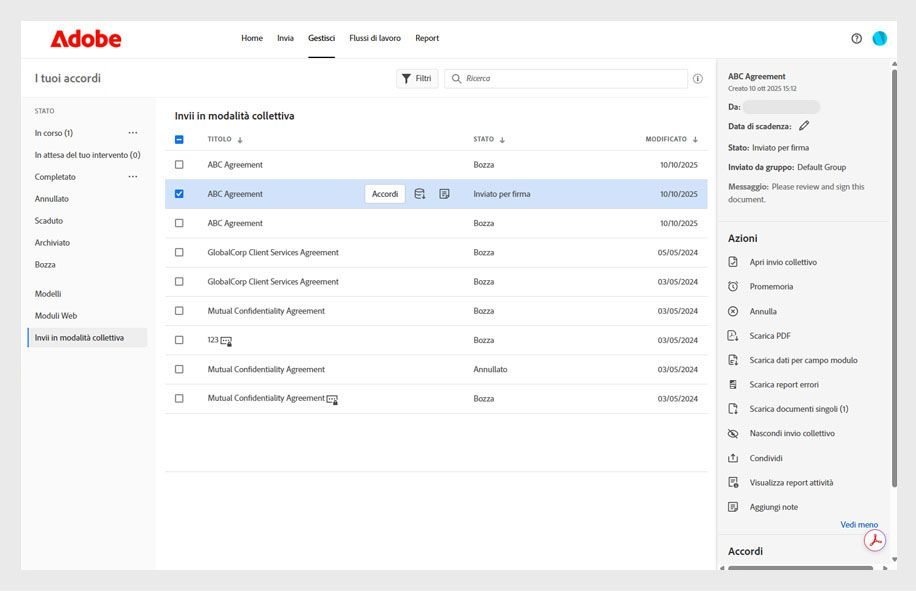The width and height of the screenshot is (916, 591).
Task: Select all agreements with the header checkbox
Action: (179, 140)
